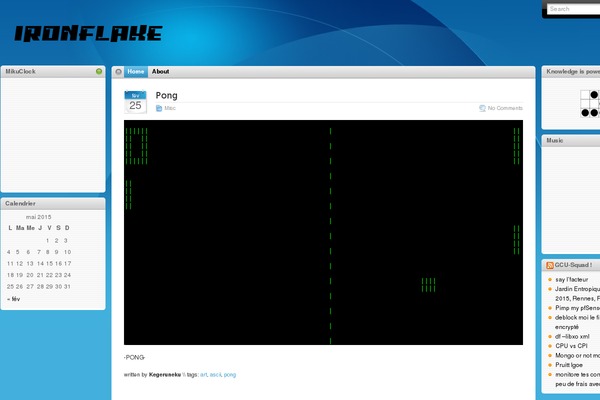Open the author link Kegeruneku

165,375
